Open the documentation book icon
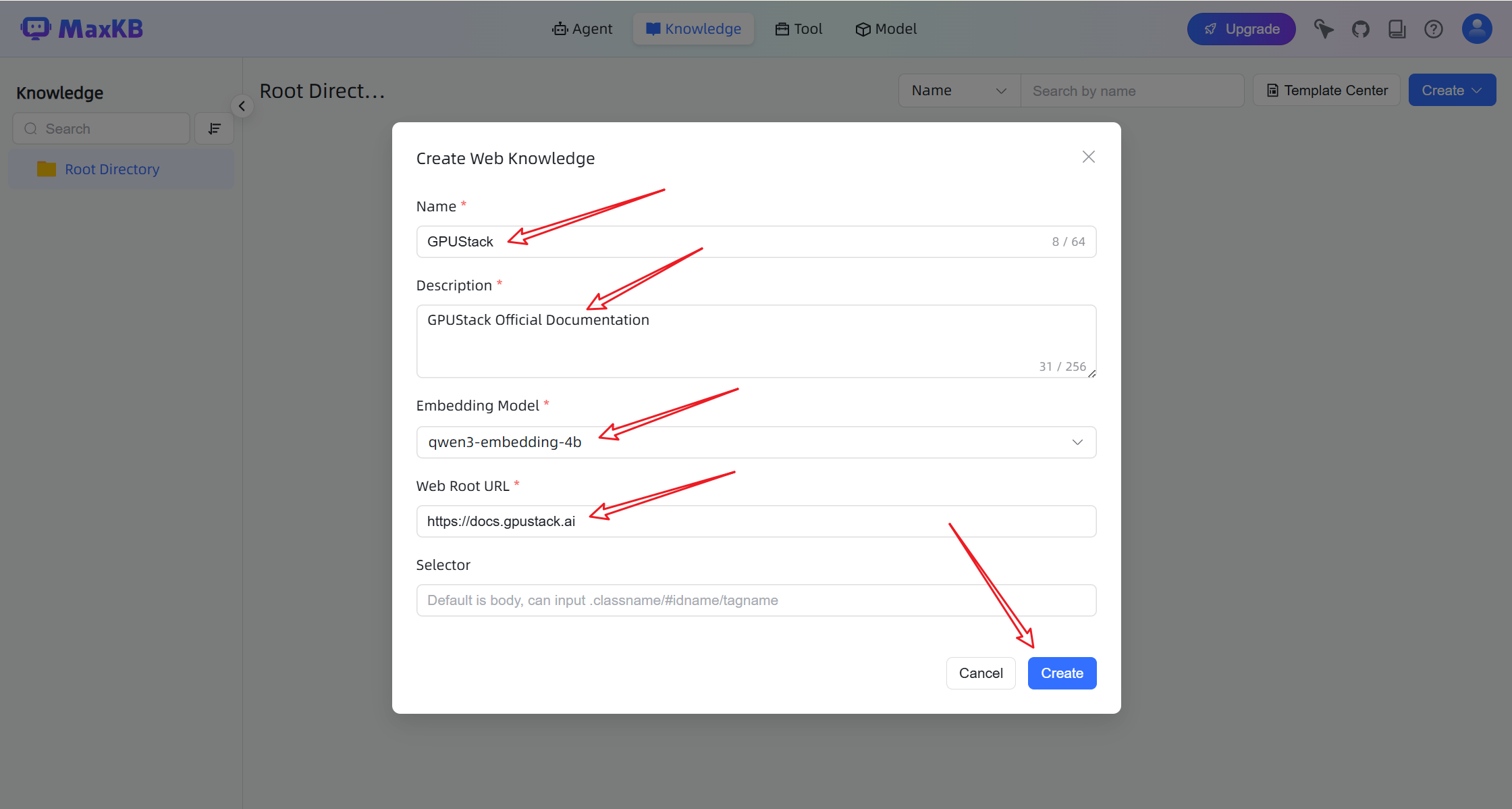The width and height of the screenshot is (1512, 809). tap(1397, 29)
